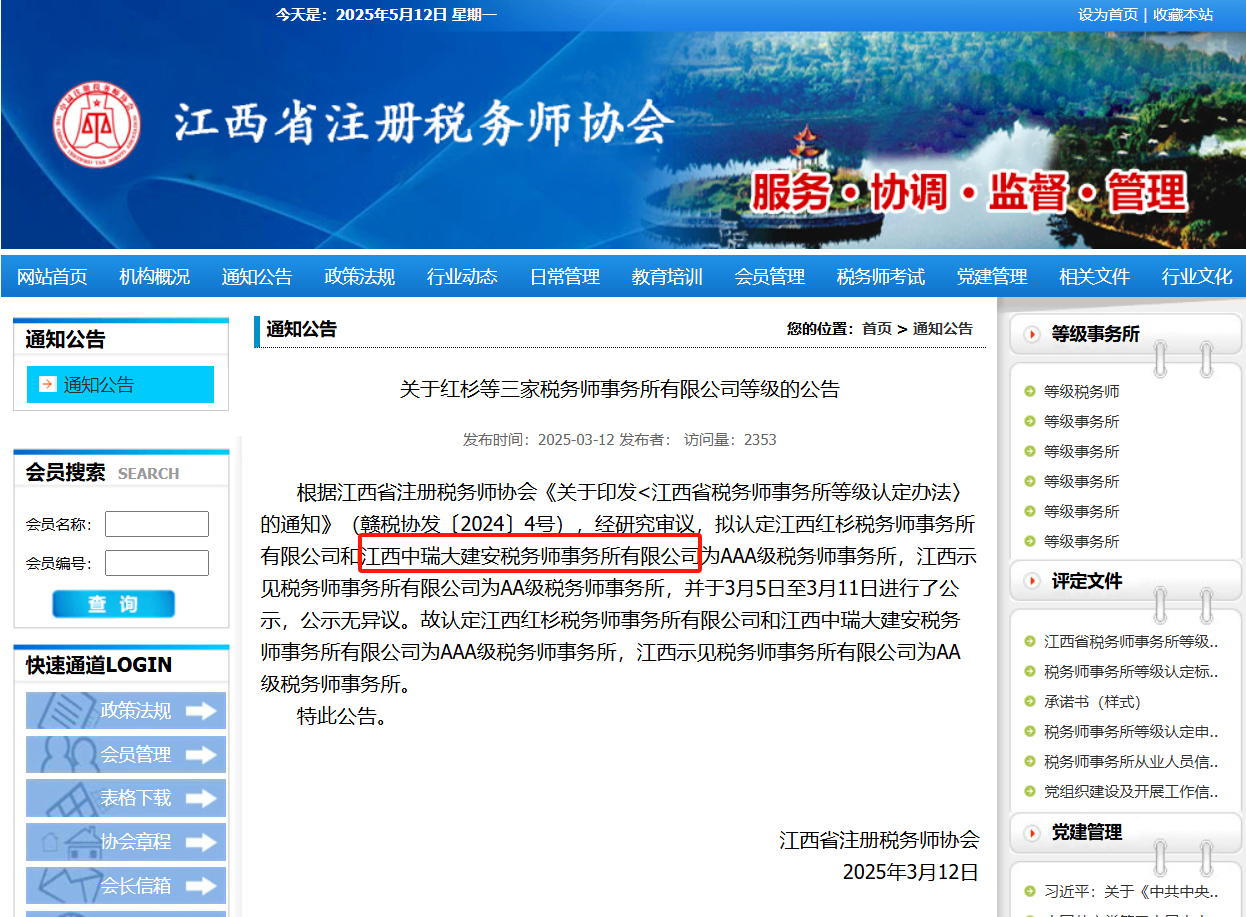Image resolution: width=1246 pixels, height=917 pixels.
Task: Focus the 会员编号 input field
Action: tap(157, 563)
